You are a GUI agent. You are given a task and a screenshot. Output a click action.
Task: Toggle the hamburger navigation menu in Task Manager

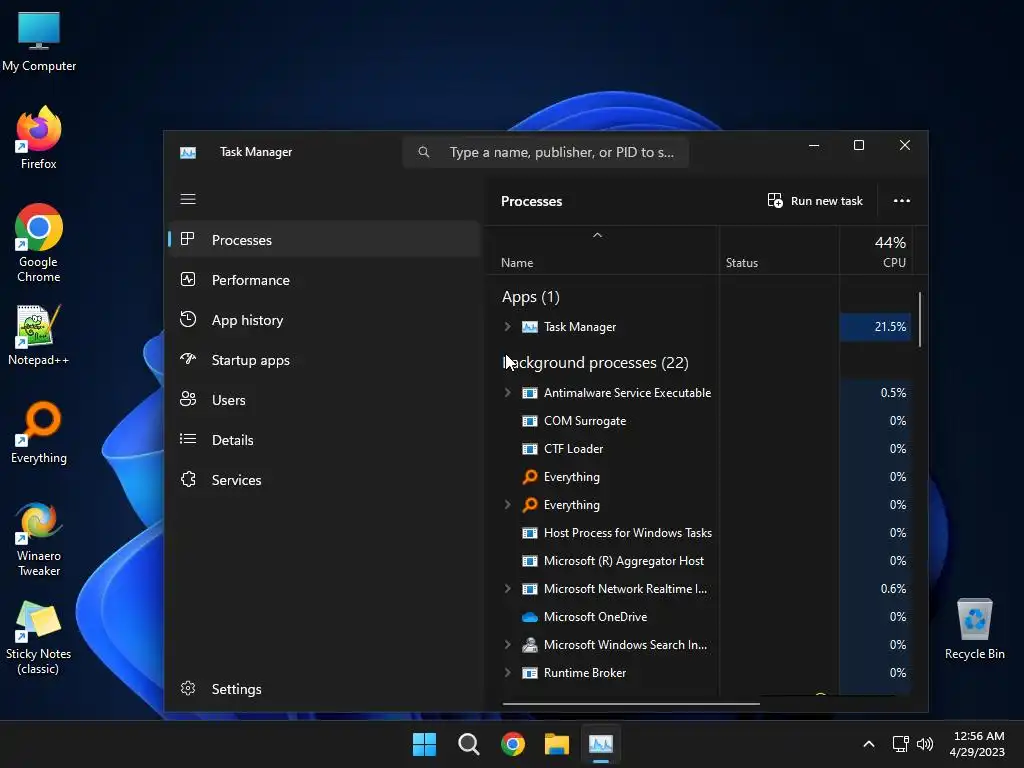click(188, 199)
